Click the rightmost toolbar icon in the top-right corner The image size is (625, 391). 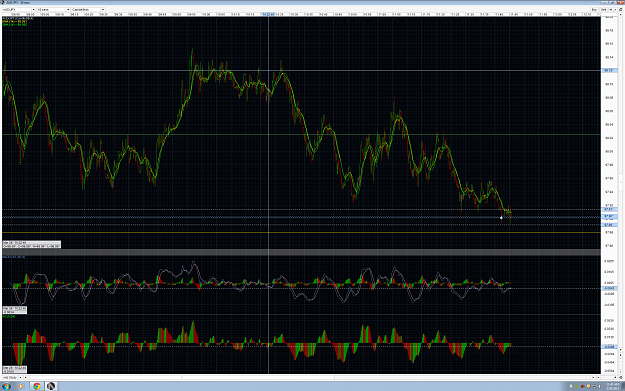tap(621, 9)
